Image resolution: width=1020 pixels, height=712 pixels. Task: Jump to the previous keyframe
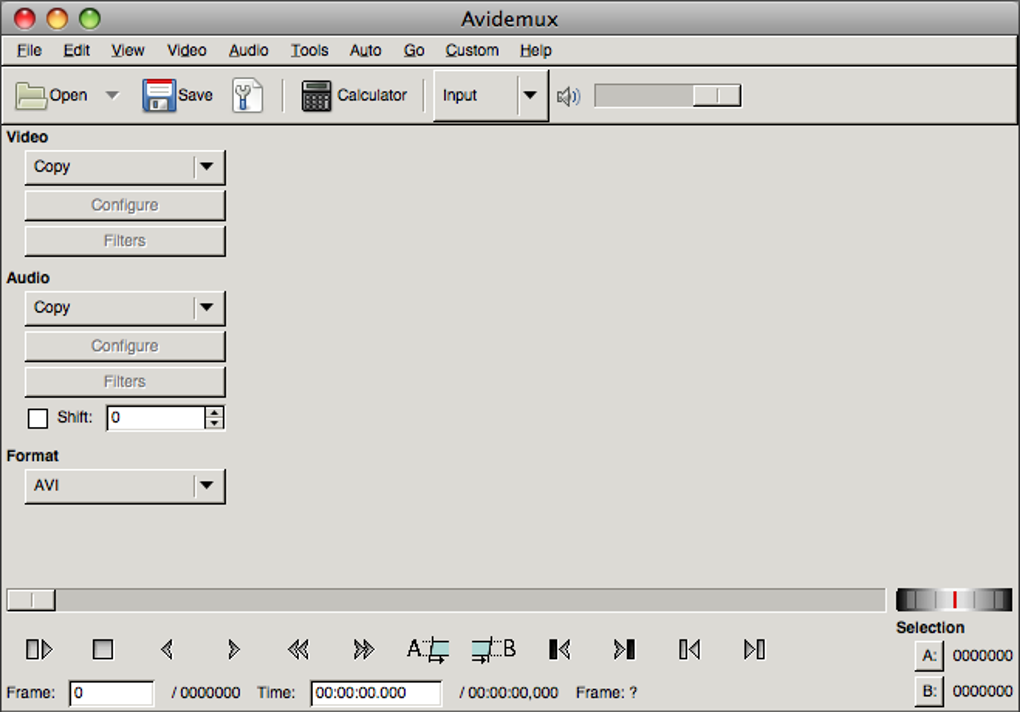pyautogui.click(x=299, y=649)
